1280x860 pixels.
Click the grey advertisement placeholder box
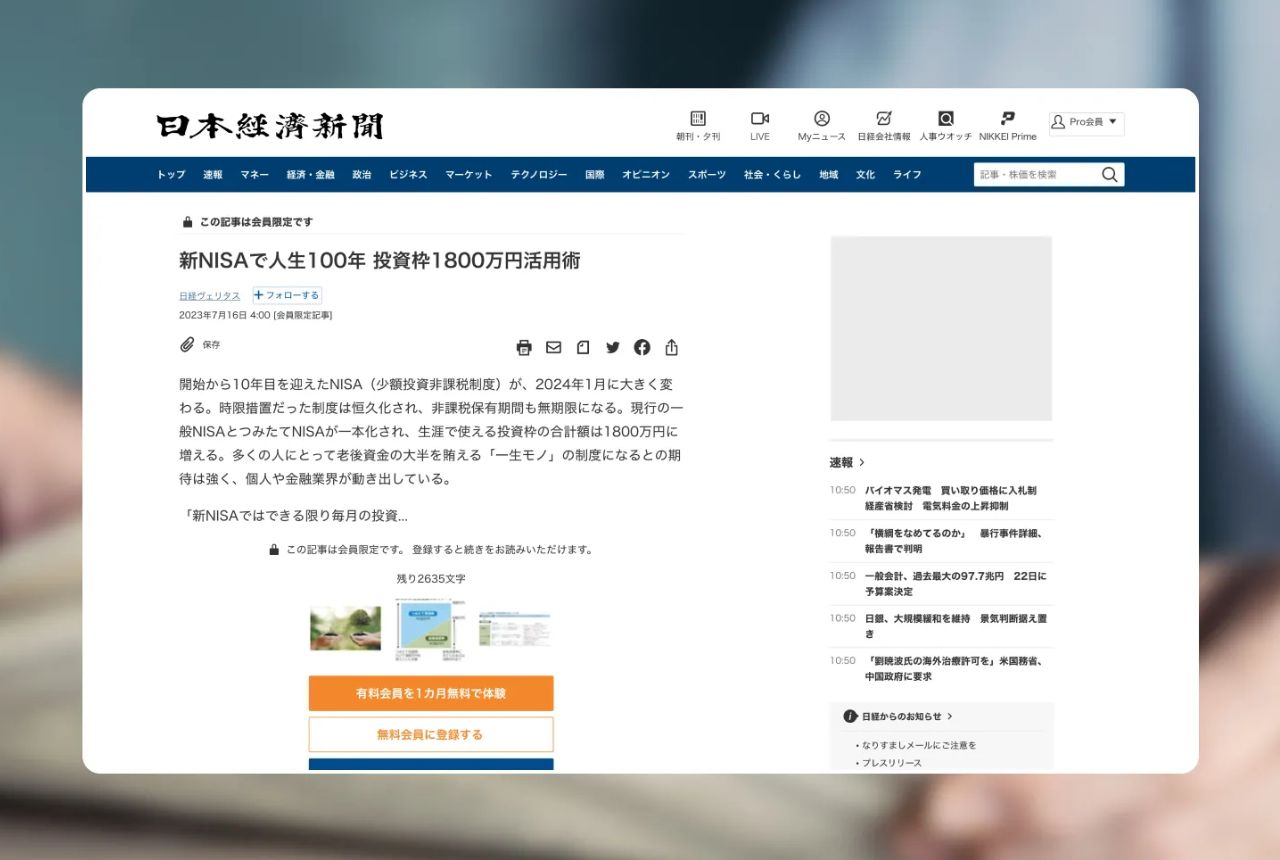941,328
